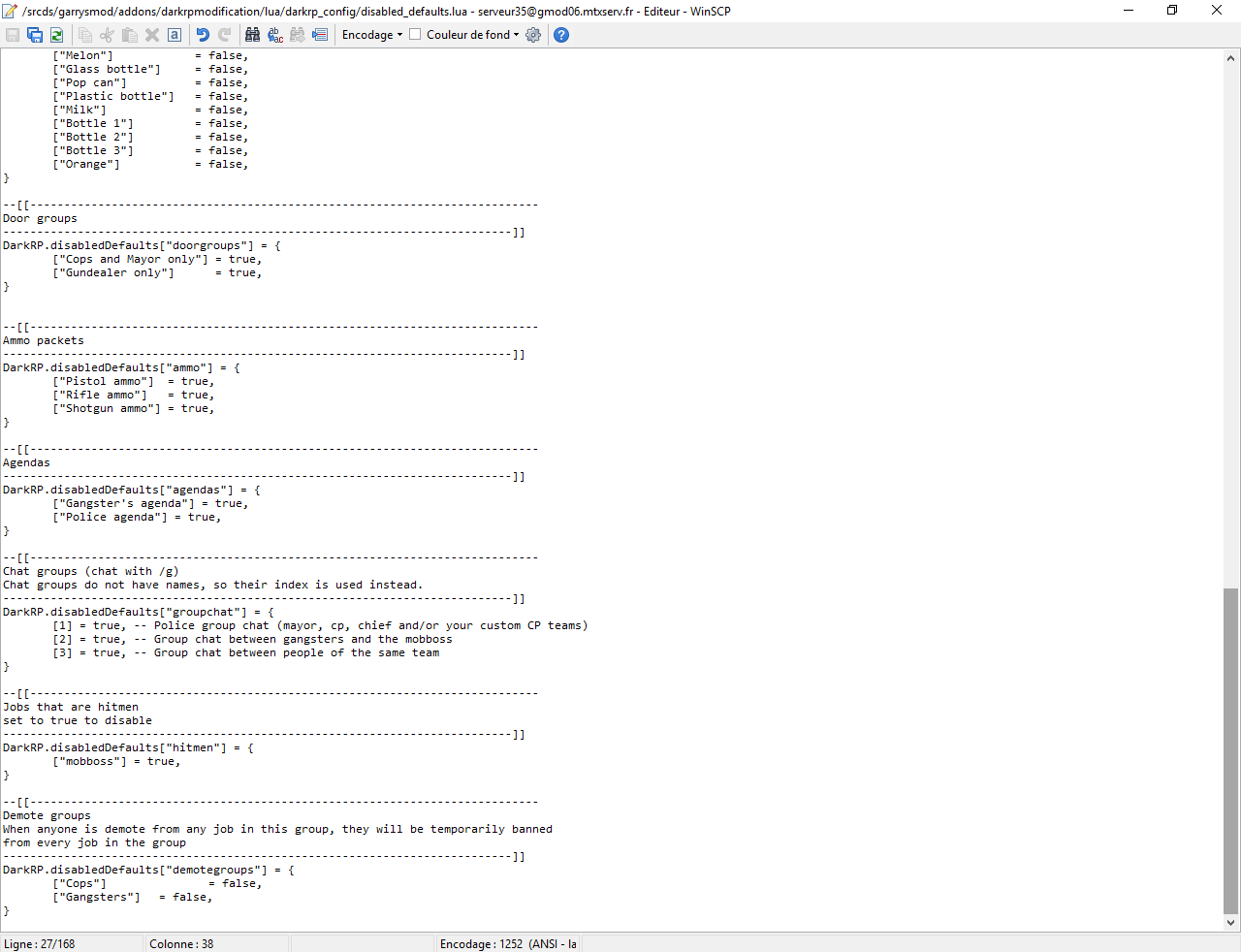This screenshot has width=1241, height=952.
Task: Open the Replace text icon
Action: point(275,35)
